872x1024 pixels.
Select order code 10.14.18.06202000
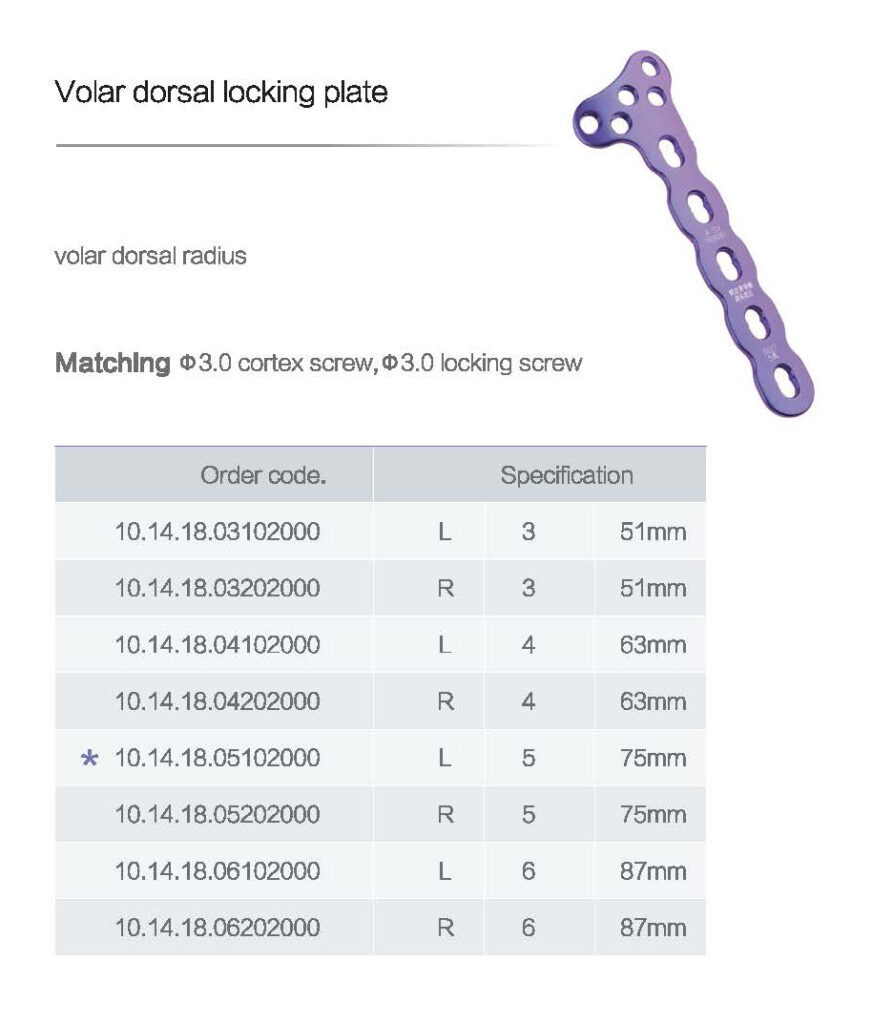click(x=218, y=927)
